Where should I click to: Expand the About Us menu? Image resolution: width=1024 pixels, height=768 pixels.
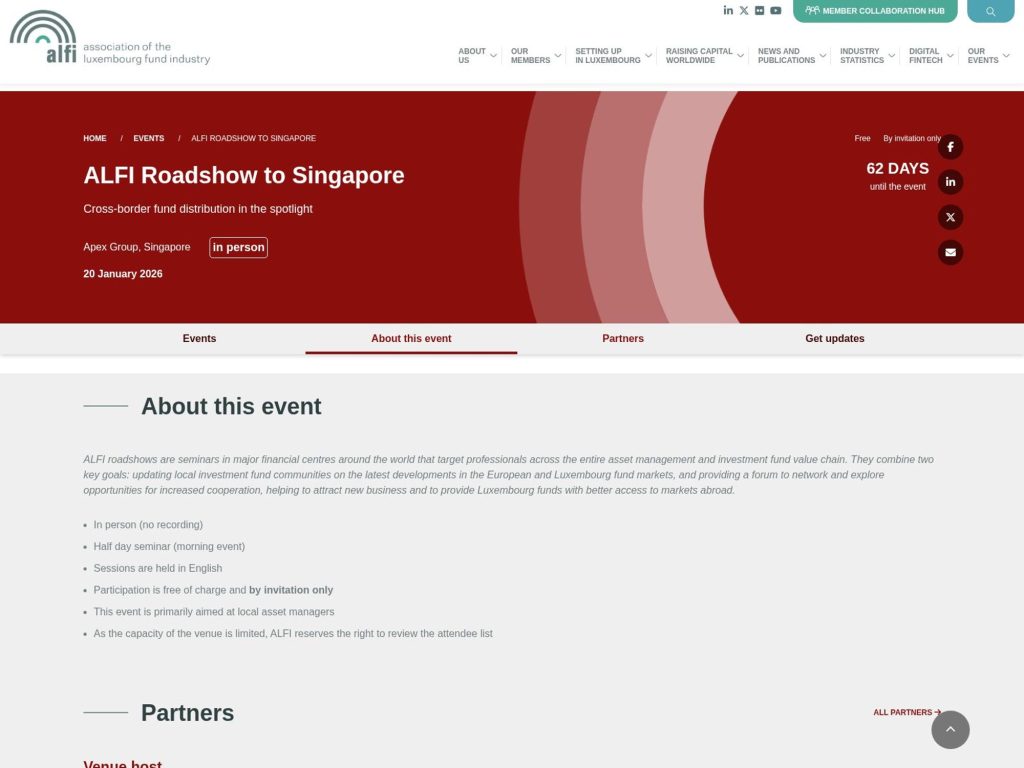474,55
